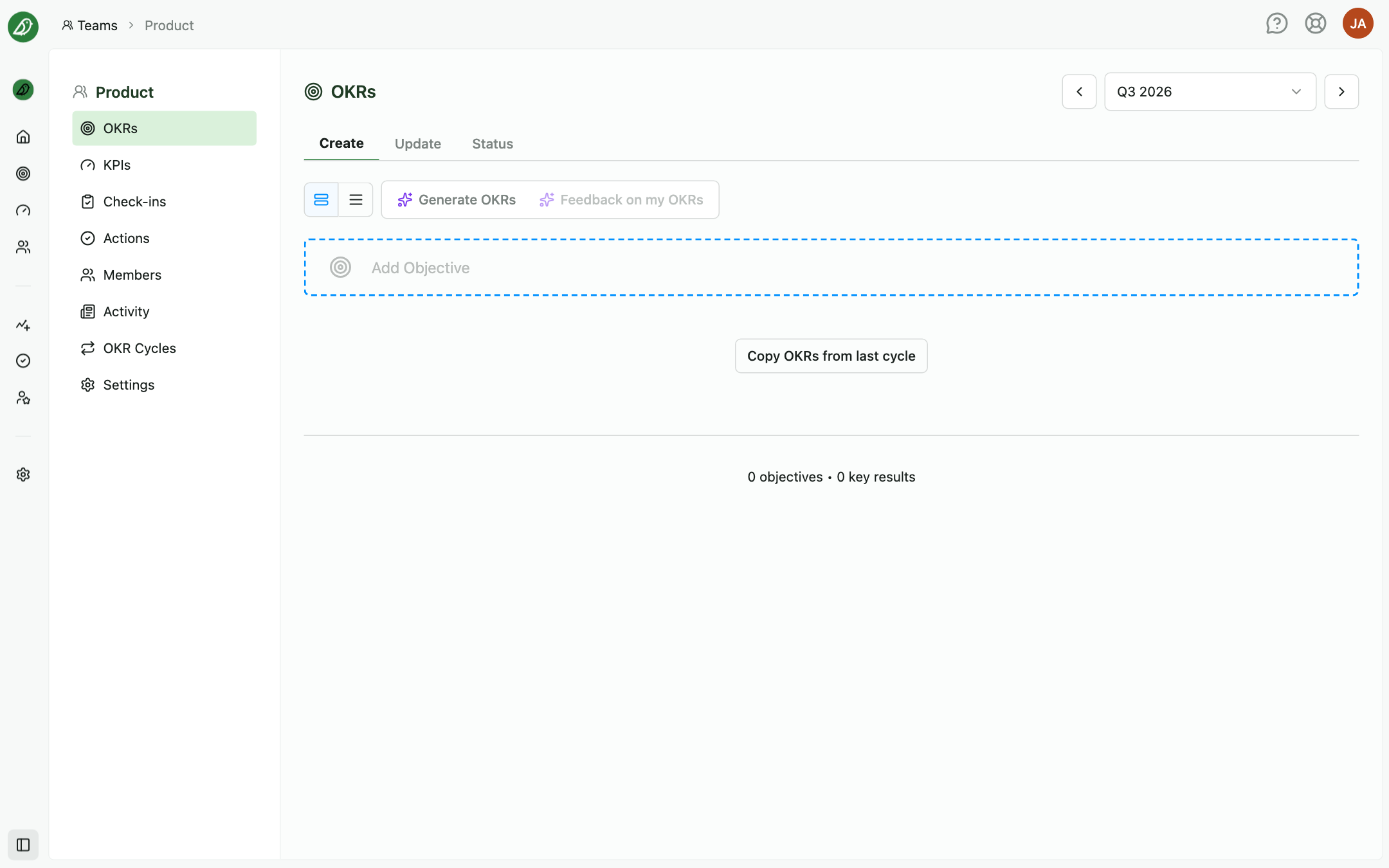This screenshot has width=1389, height=868.
Task: Switch to the Status tab
Action: pyautogui.click(x=493, y=144)
